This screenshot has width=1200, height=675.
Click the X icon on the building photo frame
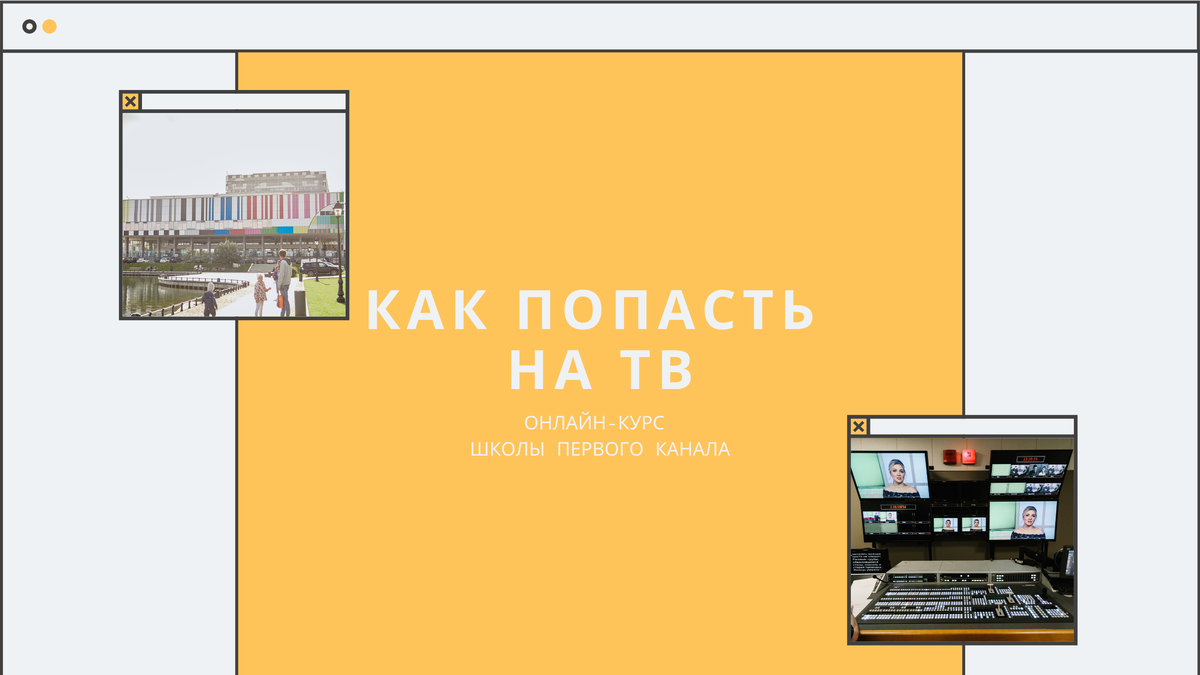click(x=131, y=101)
